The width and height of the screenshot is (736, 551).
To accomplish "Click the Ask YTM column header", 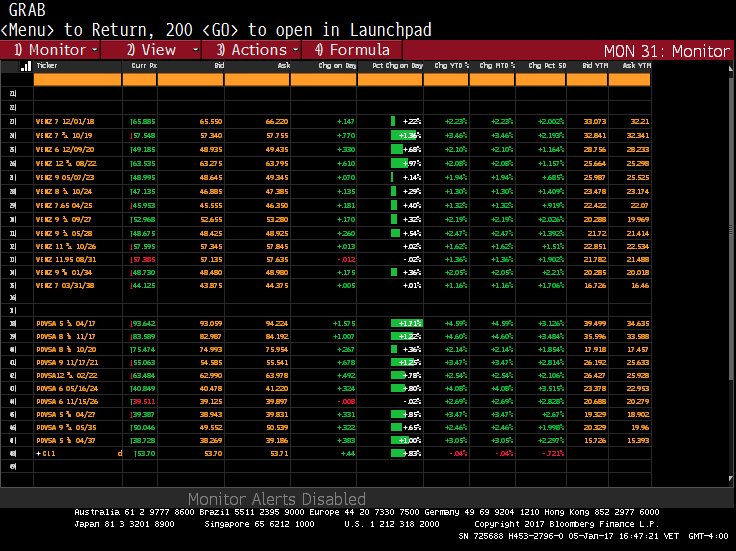I will (636, 66).
